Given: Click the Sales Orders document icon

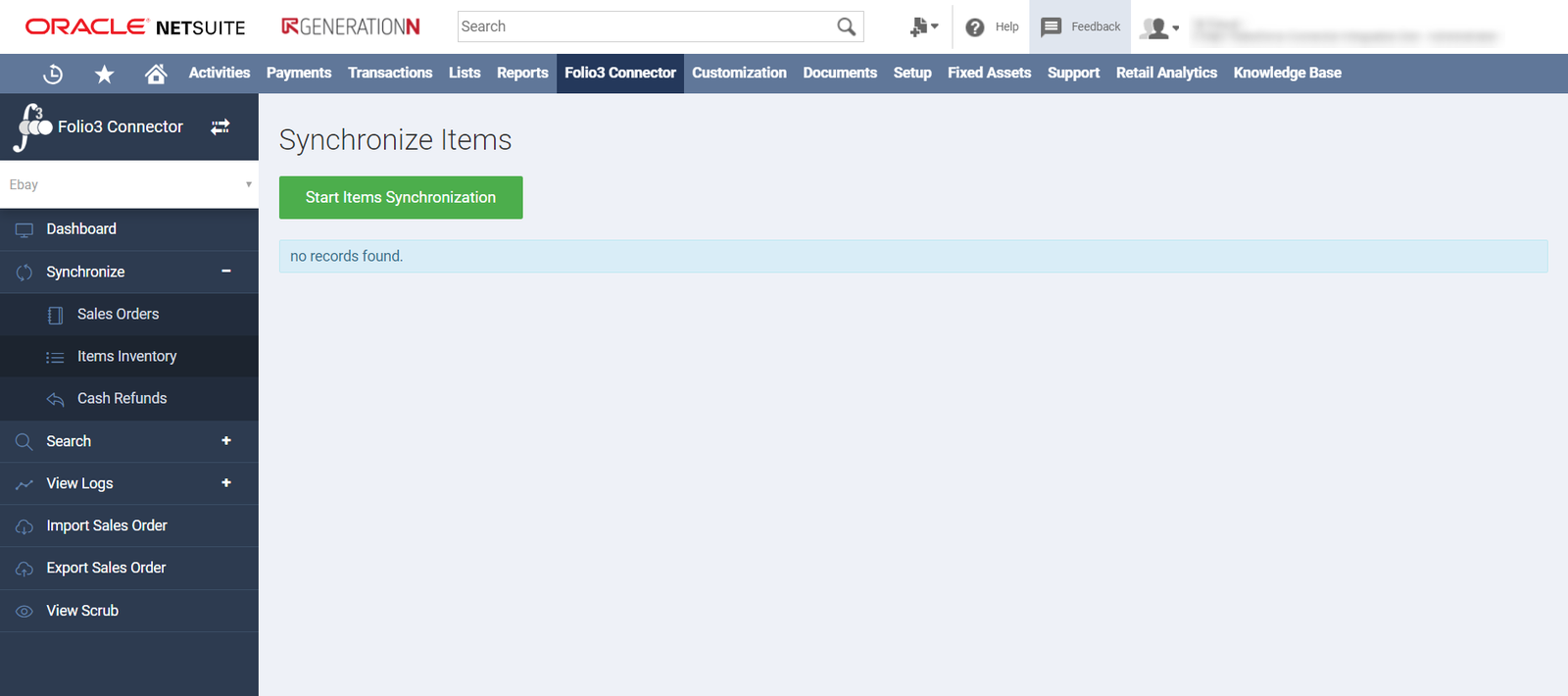Looking at the screenshot, I should (56, 315).
